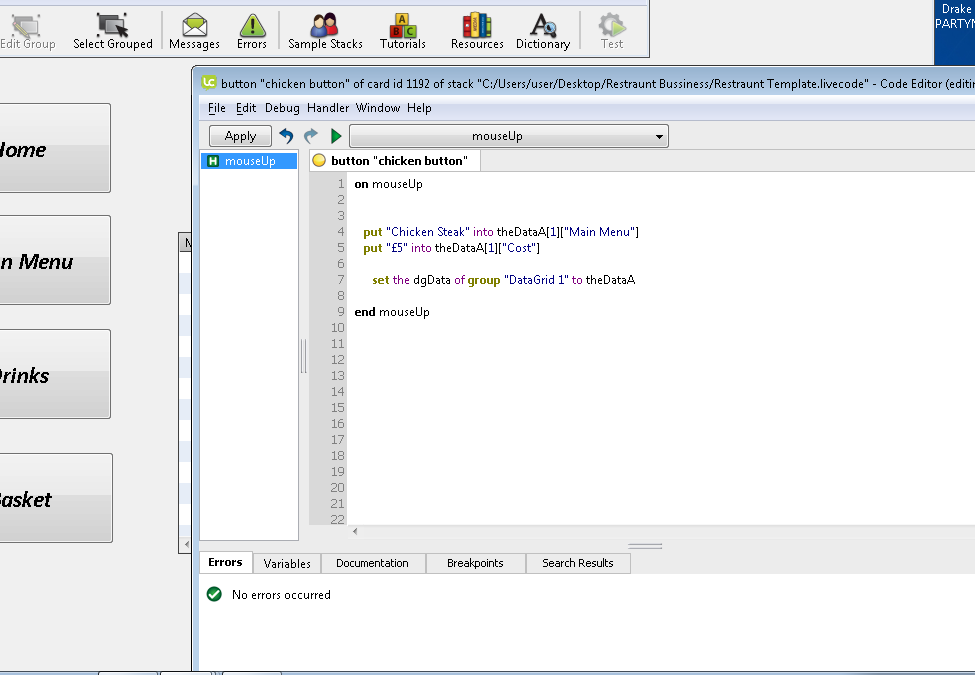Open the Debug menu
This screenshot has width=975, height=675.
tap(282, 108)
